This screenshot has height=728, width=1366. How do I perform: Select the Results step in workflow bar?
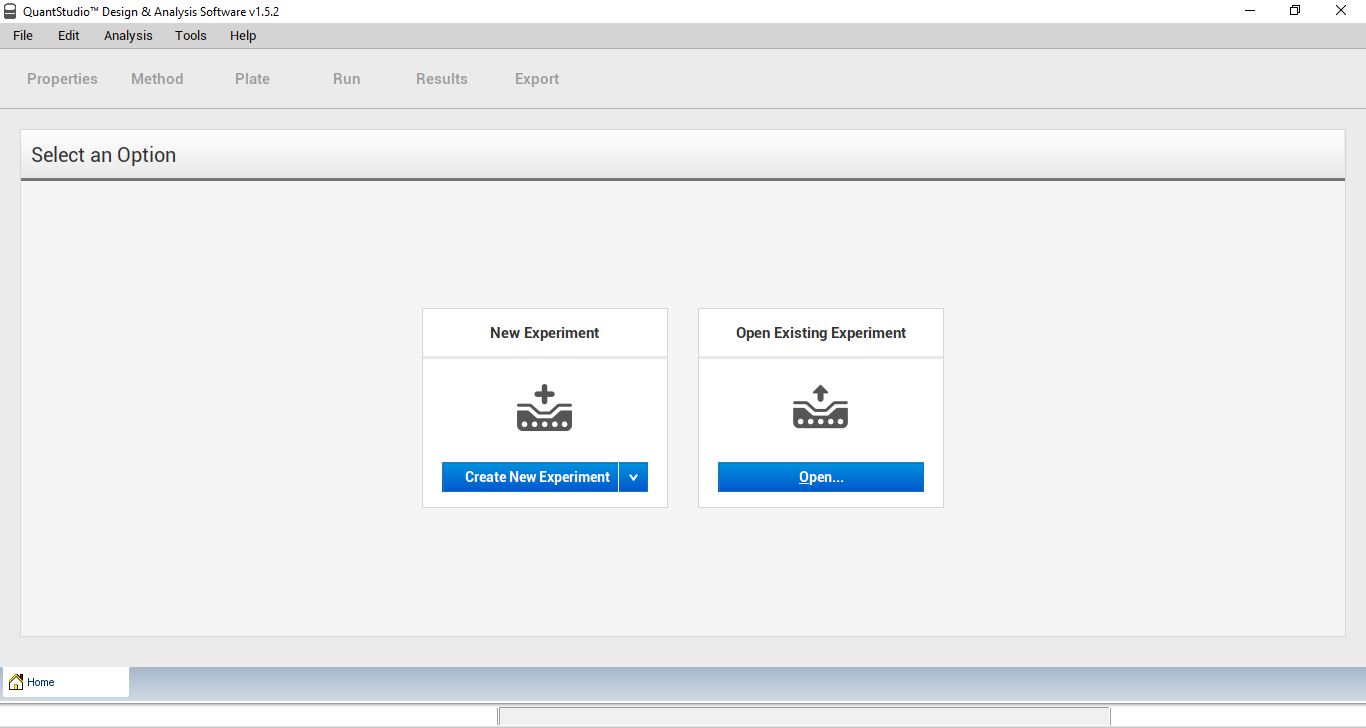coord(442,78)
